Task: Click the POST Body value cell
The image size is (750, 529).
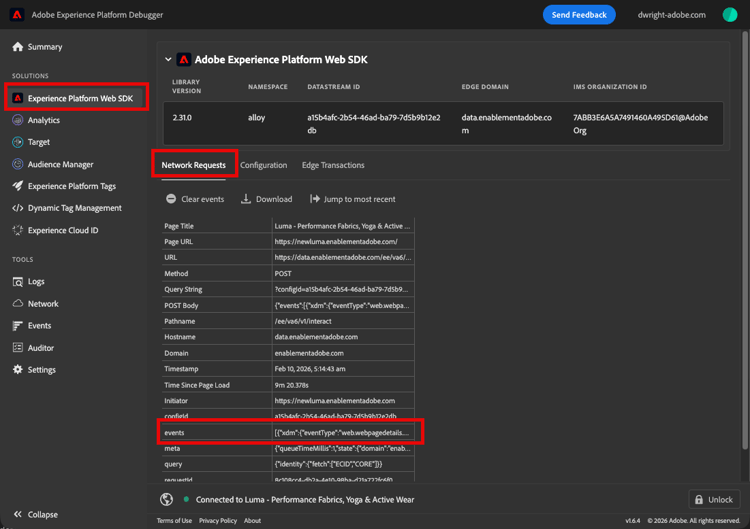Action: point(342,305)
